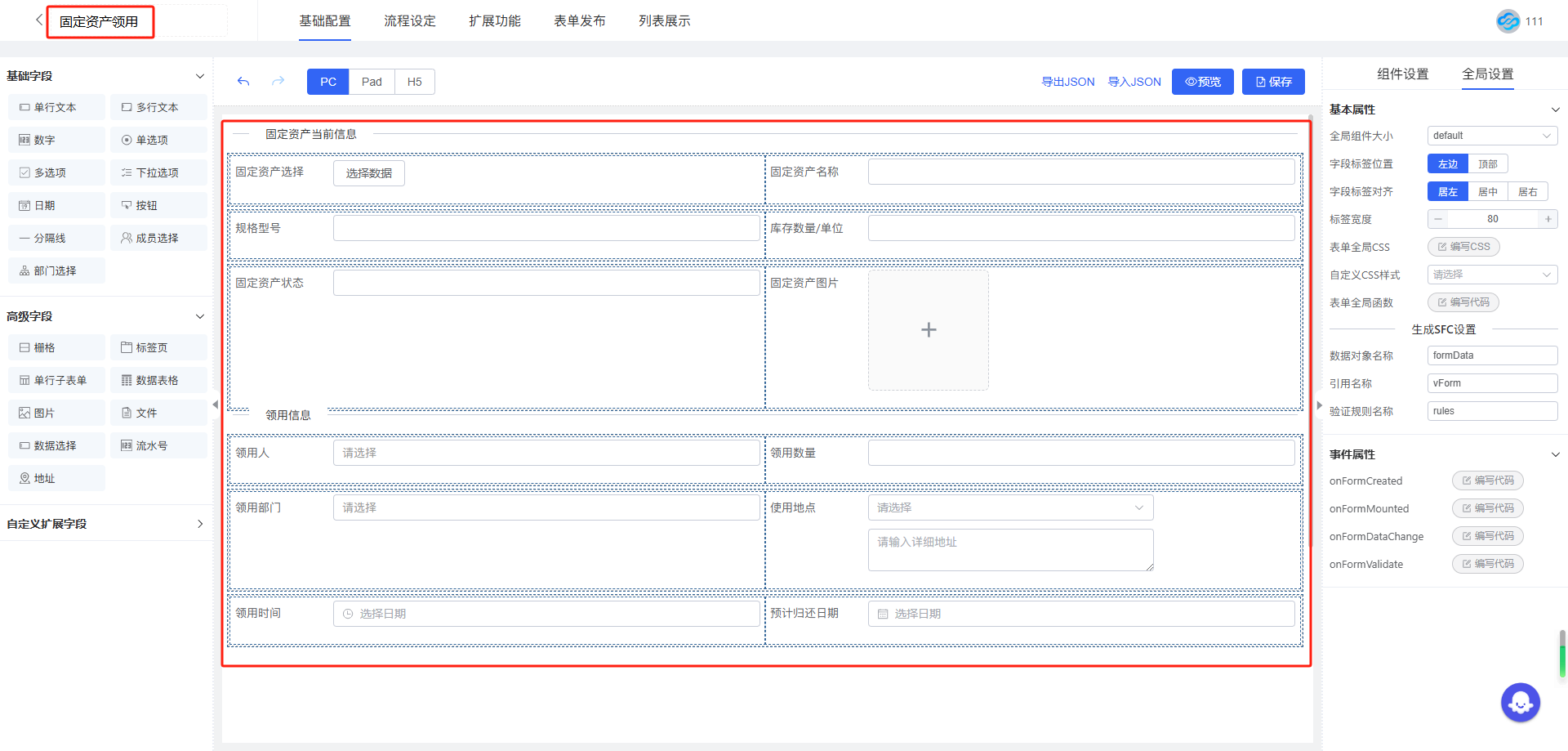This screenshot has width=1568, height=751.
Task: Expand the 自定义扩展字段 section
Action: [199, 524]
